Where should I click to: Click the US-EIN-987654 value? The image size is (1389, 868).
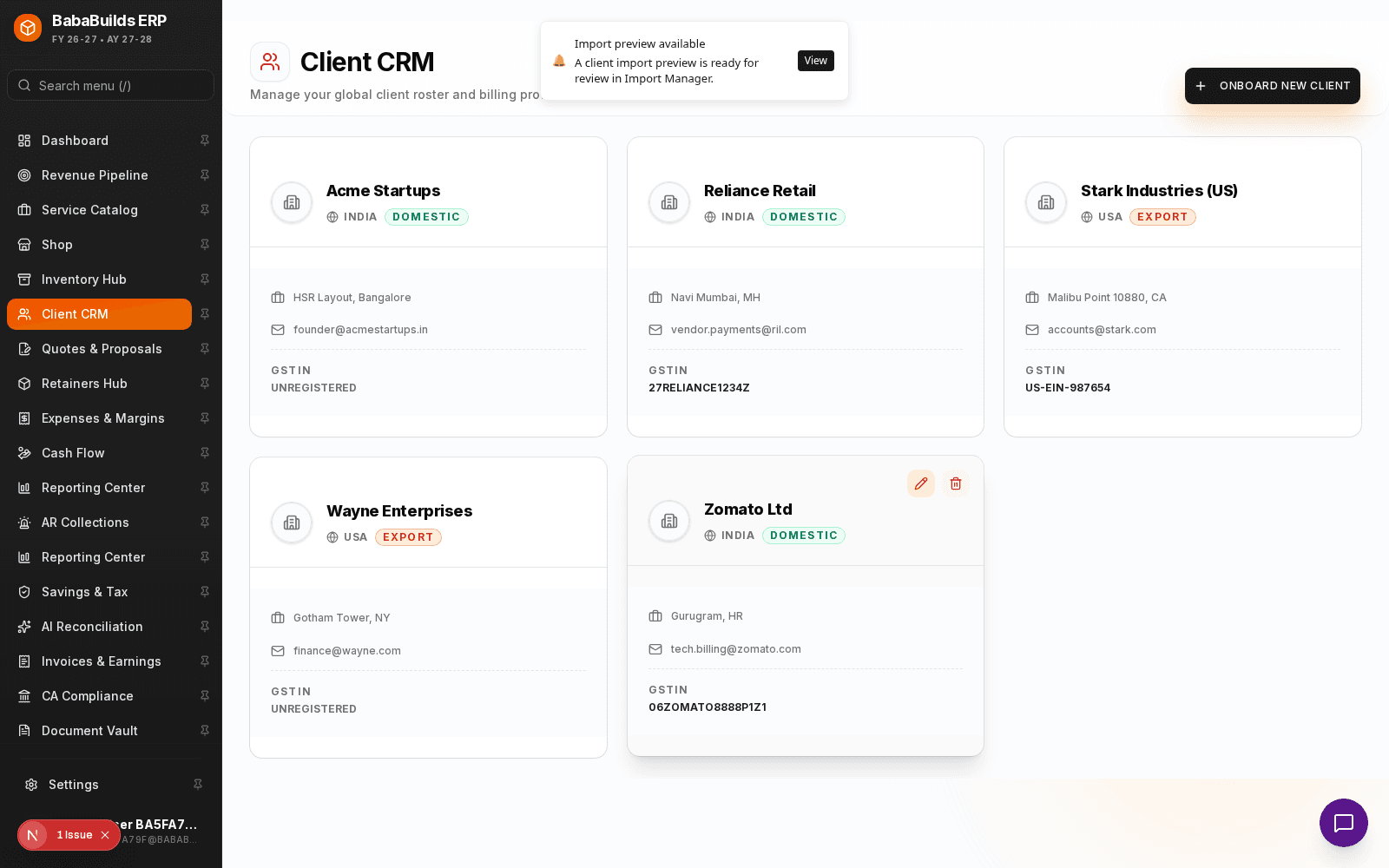1068,388
